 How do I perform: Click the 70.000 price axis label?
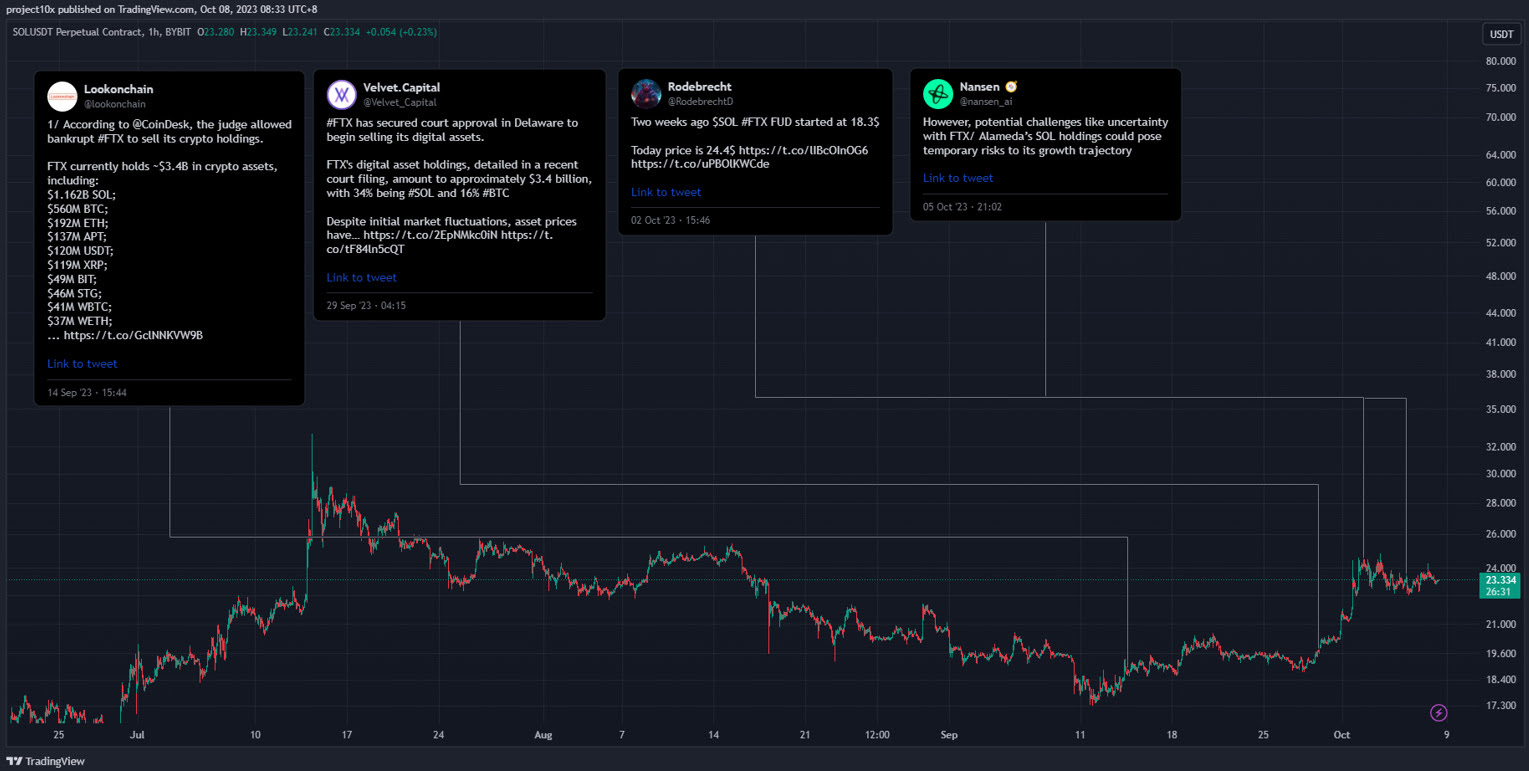click(1502, 117)
